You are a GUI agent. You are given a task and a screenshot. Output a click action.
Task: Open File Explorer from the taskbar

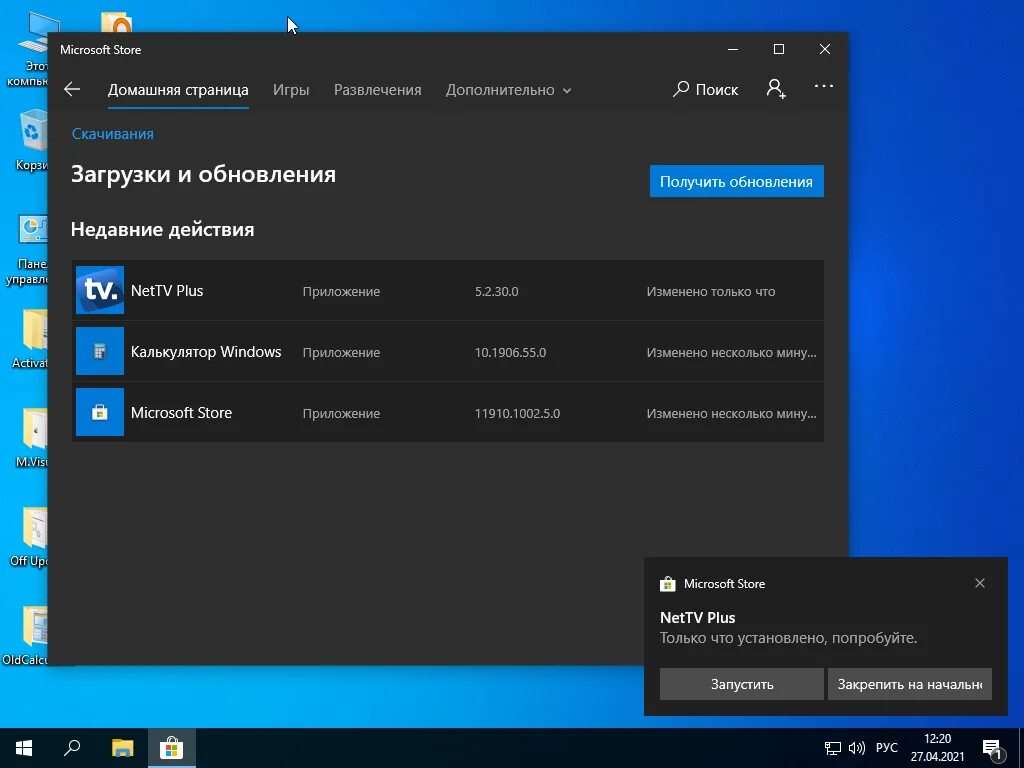point(121,747)
